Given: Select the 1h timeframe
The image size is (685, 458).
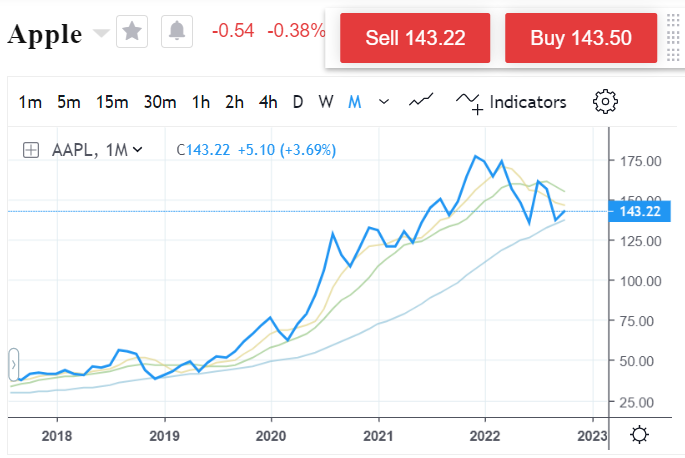Looking at the screenshot, I should [x=201, y=102].
